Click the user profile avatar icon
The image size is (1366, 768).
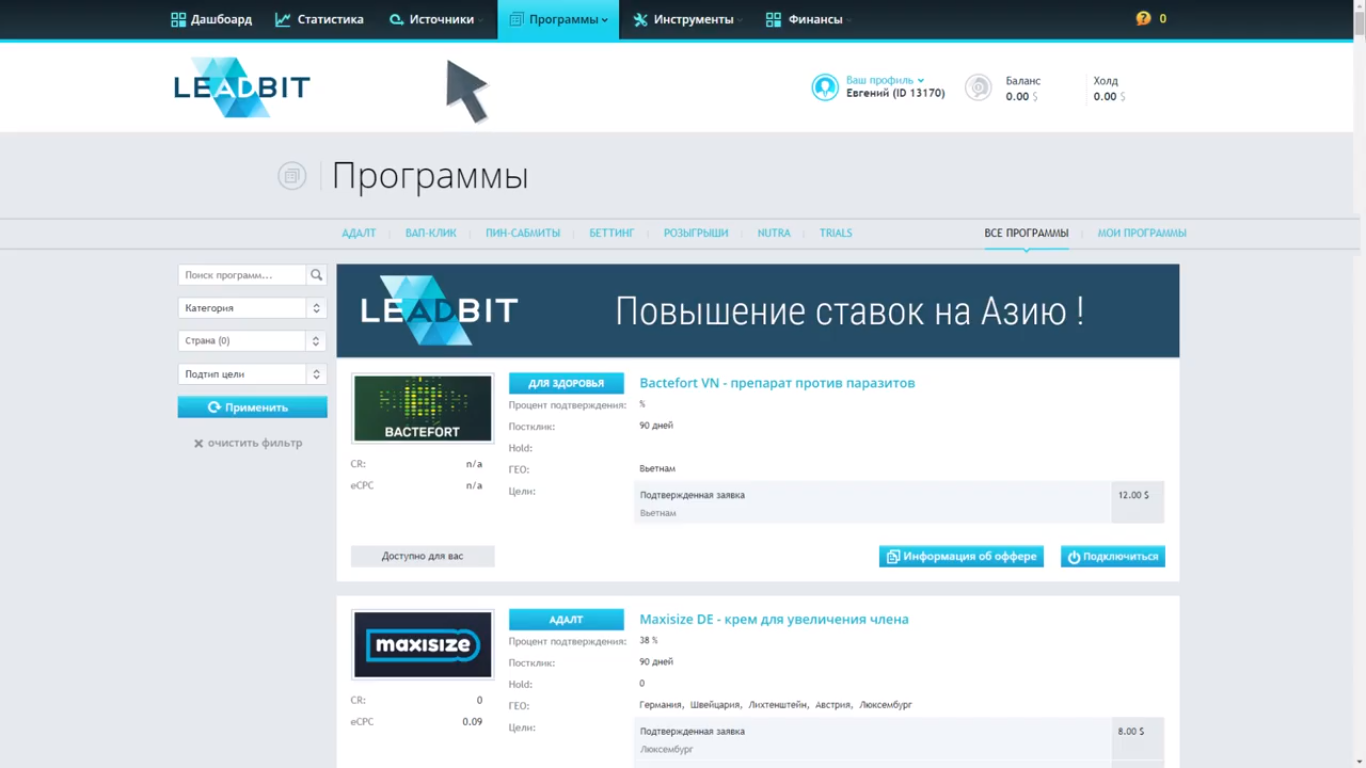824,87
